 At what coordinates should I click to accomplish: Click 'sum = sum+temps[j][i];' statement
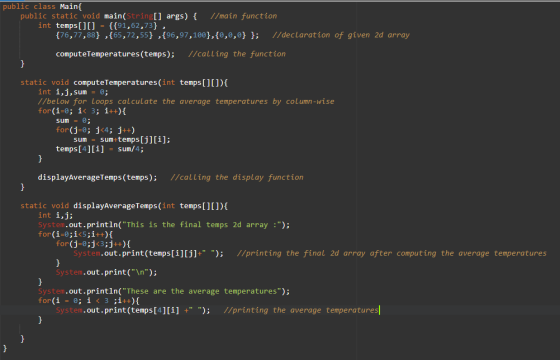(122, 140)
